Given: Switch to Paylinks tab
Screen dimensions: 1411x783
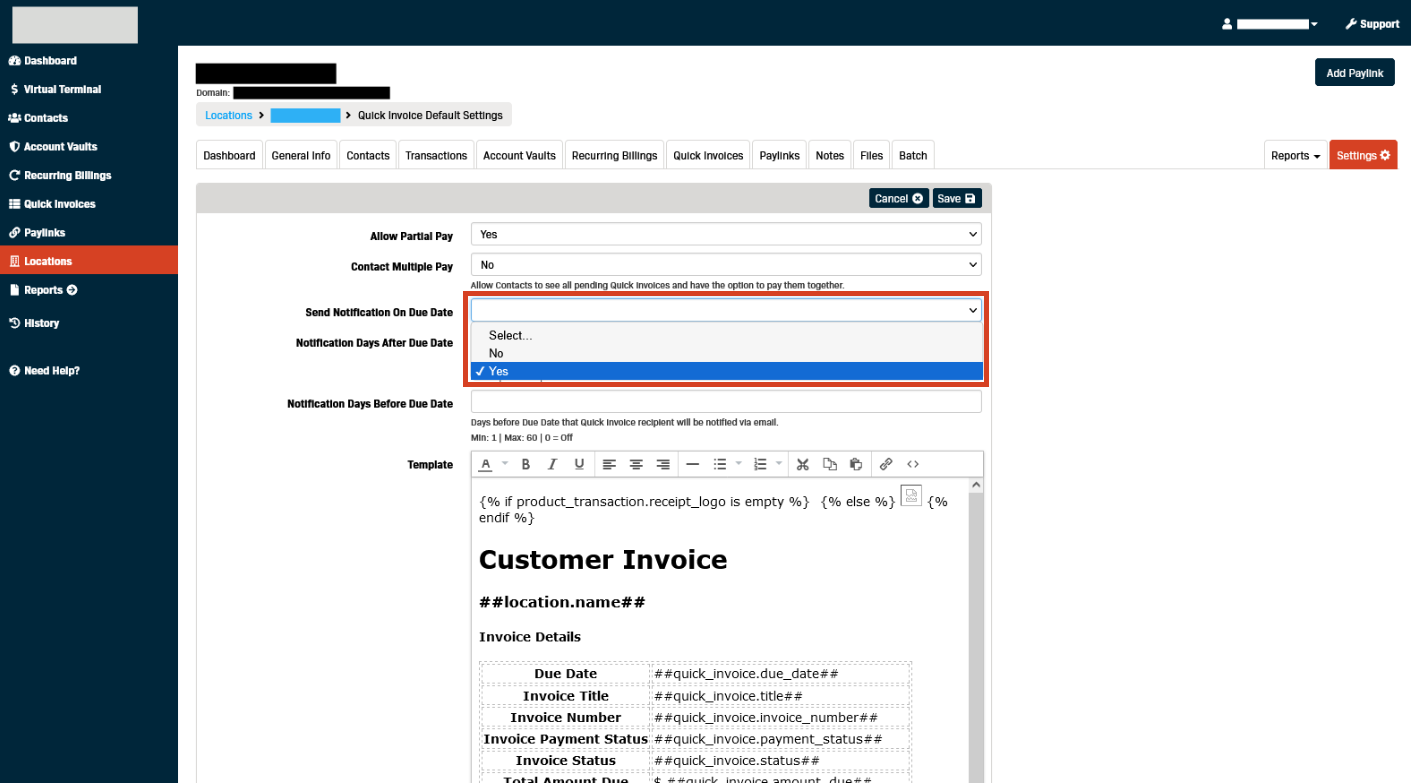Looking at the screenshot, I should point(779,155).
